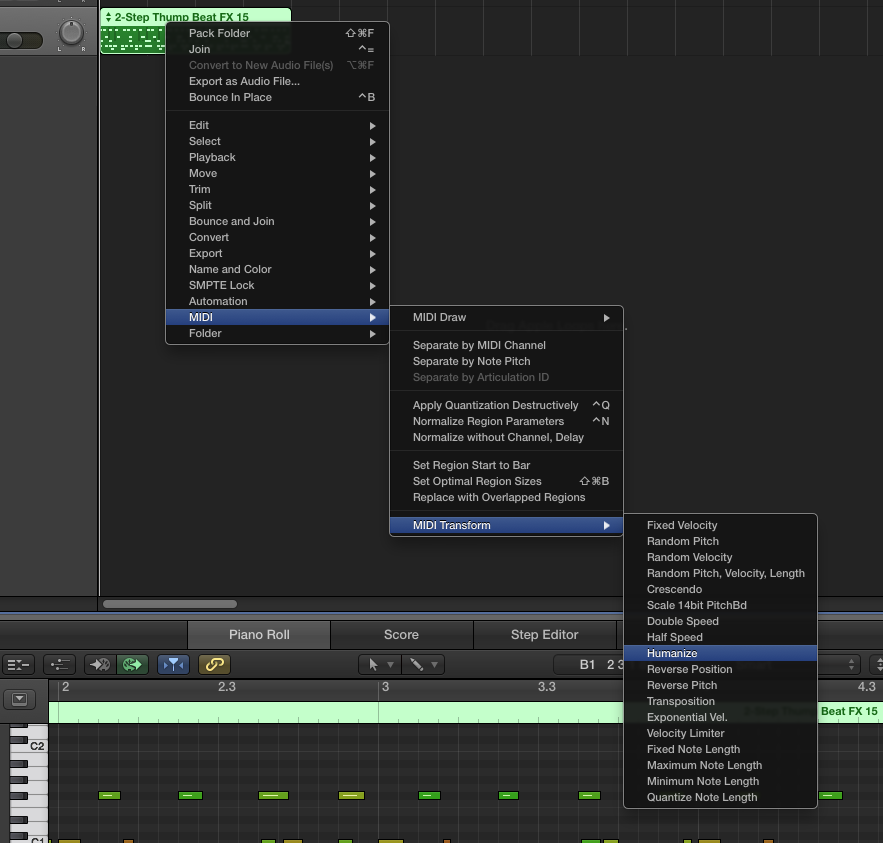Click the track pan knob
Viewport: 883px width, 843px height.
coord(71,33)
